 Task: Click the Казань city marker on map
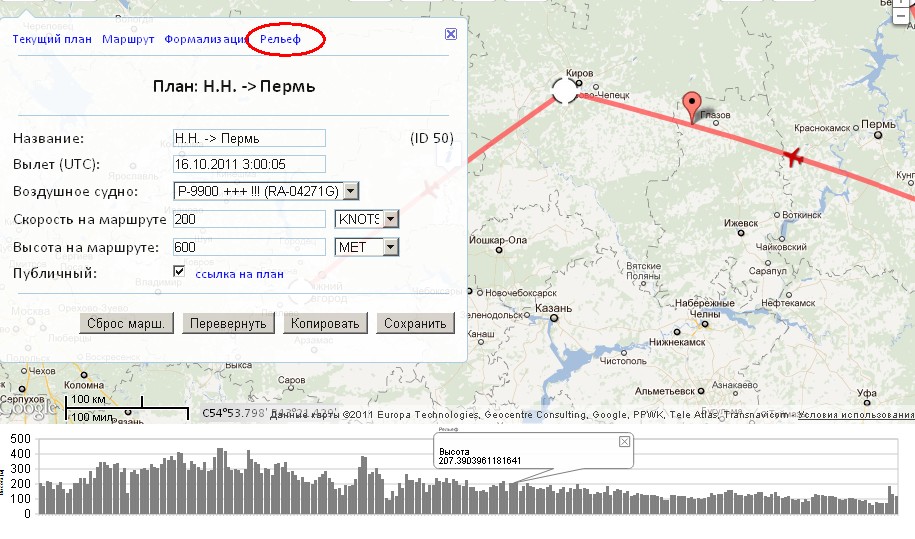click(554, 323)
